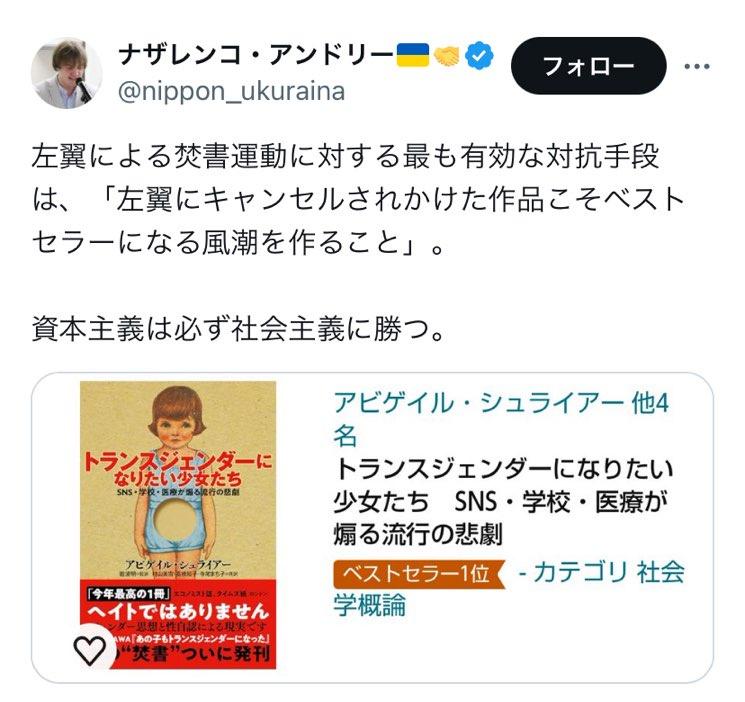Open the book title トランスジェンダーになりたい少女たち text
Screen dimensions: 745x702
(503, 501)
